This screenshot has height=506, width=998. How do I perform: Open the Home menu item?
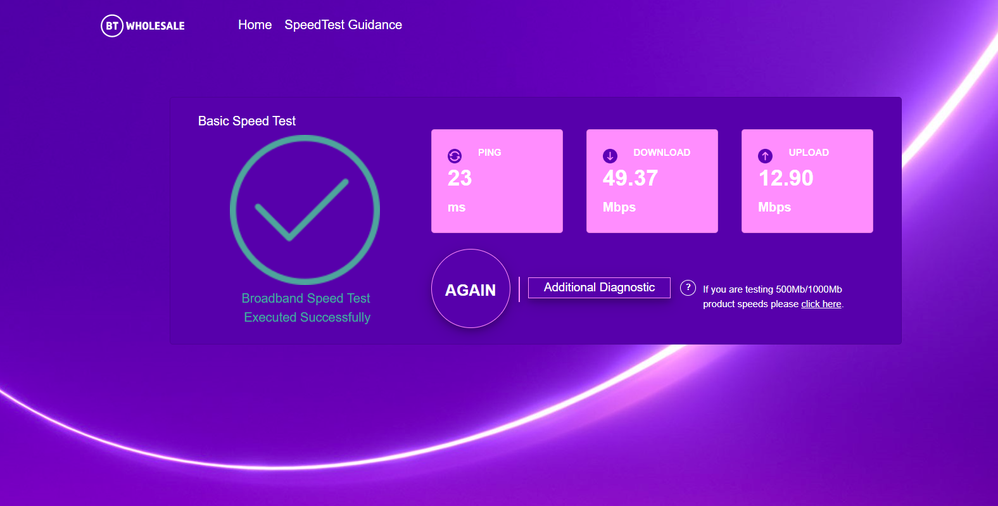point(255,25)
